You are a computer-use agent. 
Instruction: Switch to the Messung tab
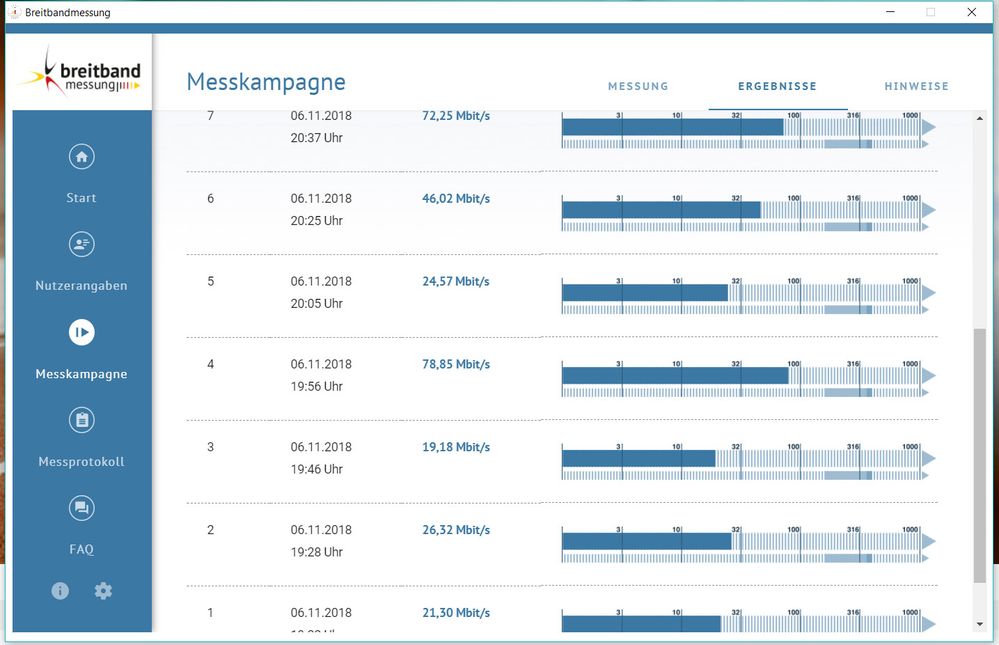[638, 86]
